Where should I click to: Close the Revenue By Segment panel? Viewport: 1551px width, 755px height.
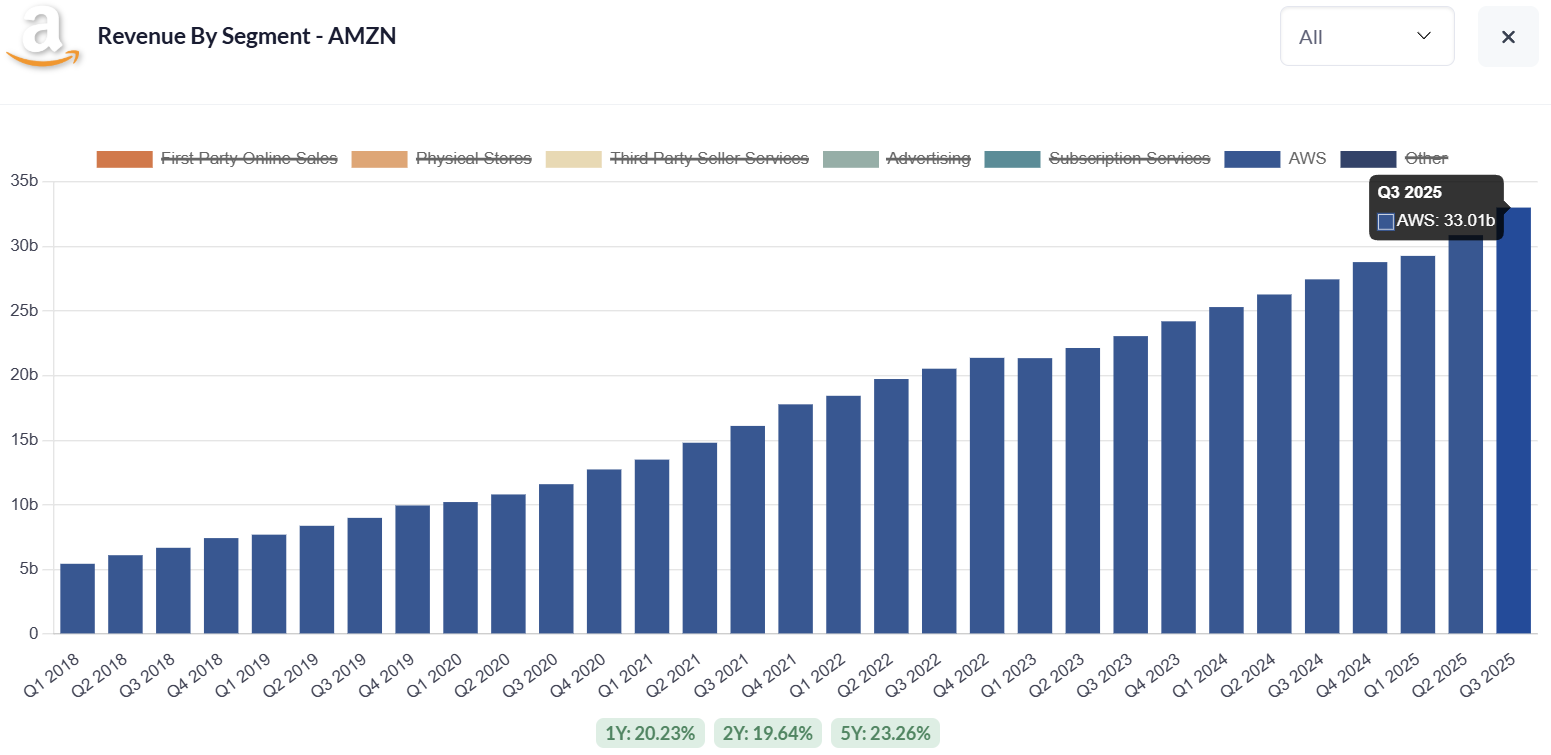pos(1508,37)
